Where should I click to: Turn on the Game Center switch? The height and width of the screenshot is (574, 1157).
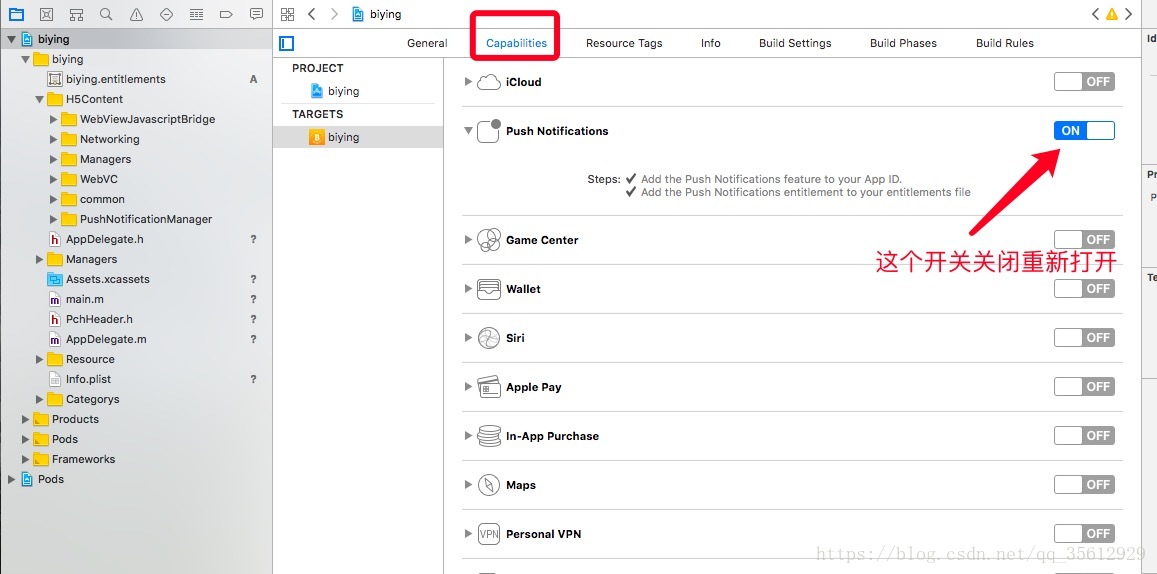click(1084, 239)
